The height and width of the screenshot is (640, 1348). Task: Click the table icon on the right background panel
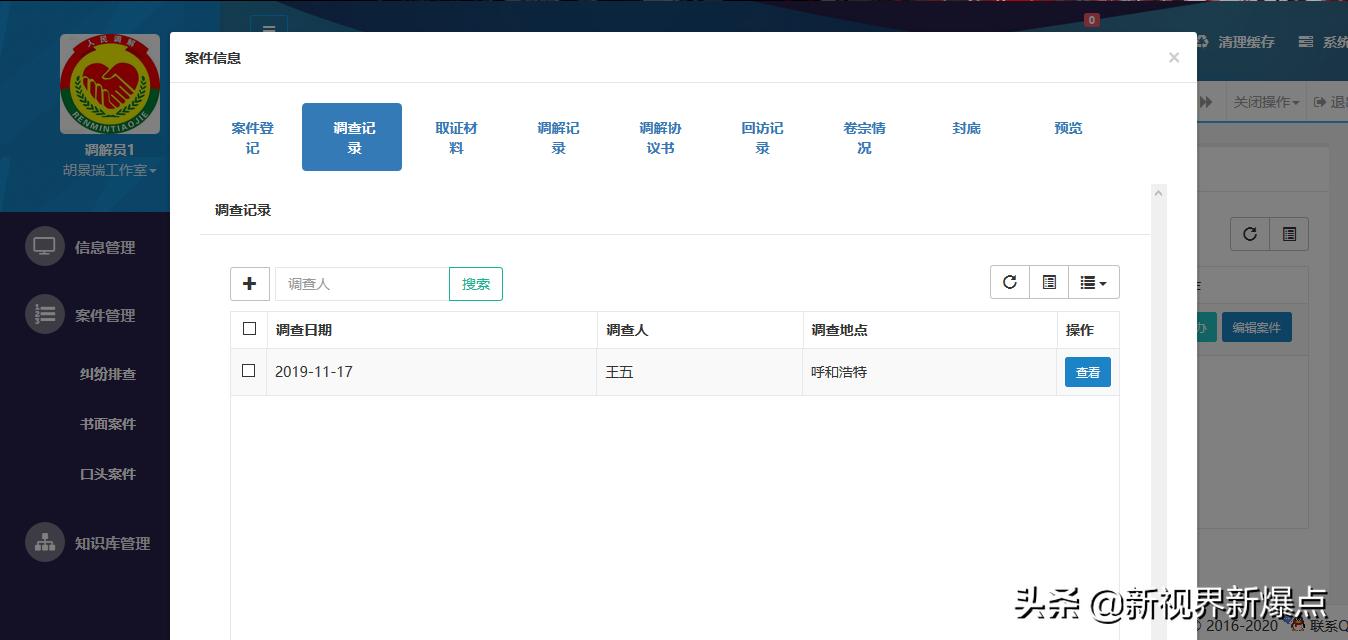pyautogui.click(x=1289, y=234)
